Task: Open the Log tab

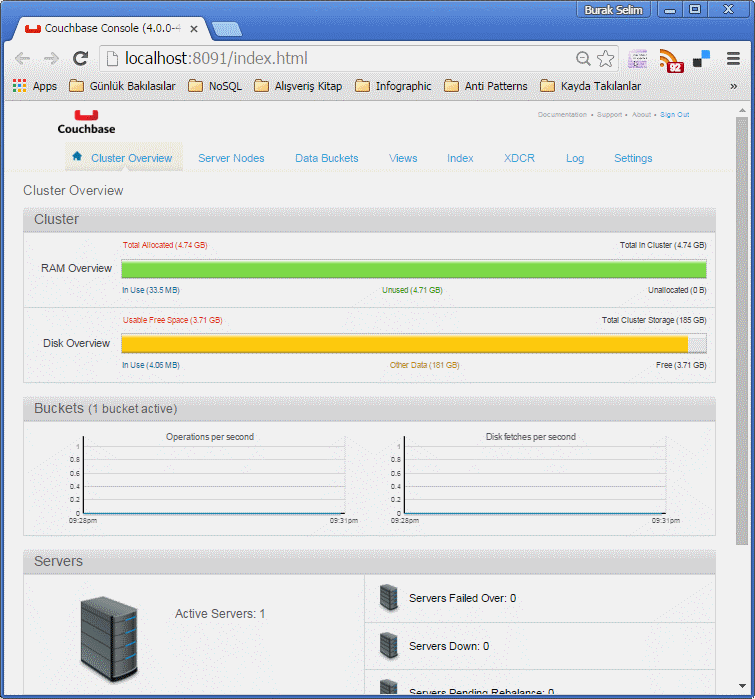Action: (x=575, y=158)
